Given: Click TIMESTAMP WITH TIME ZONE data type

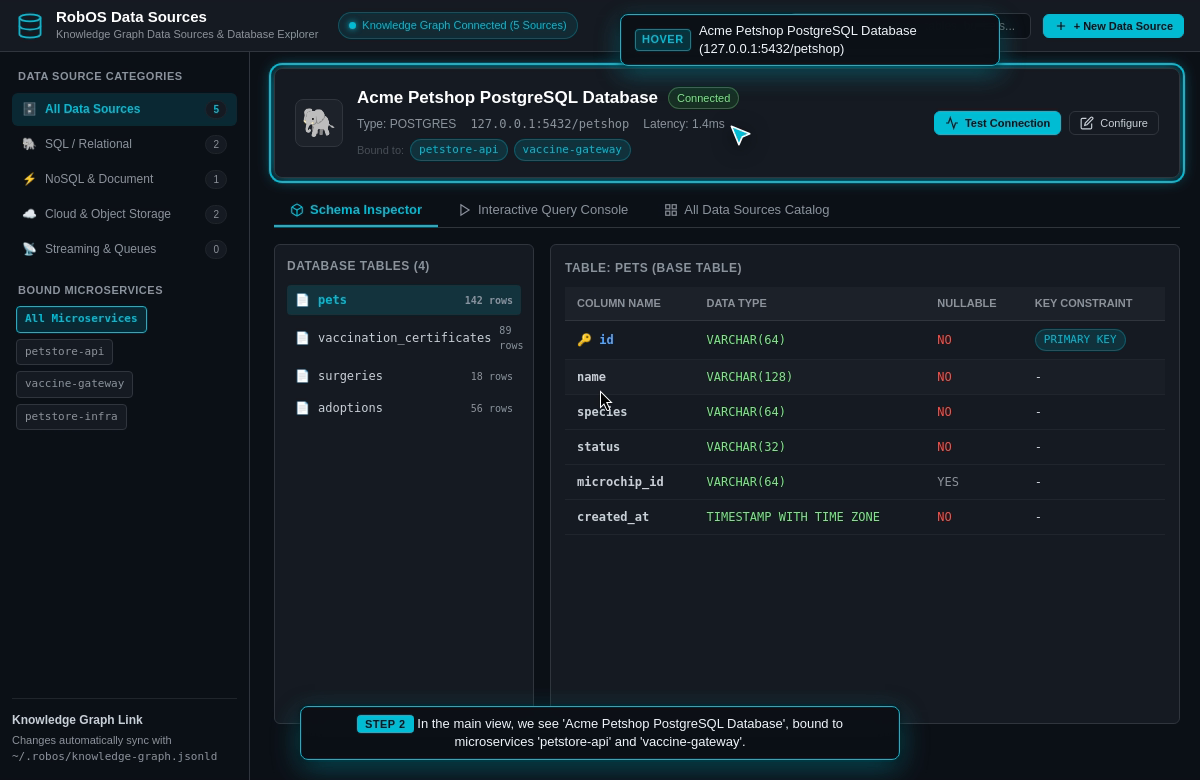Looking at the screenshot, I should (793, 517).
